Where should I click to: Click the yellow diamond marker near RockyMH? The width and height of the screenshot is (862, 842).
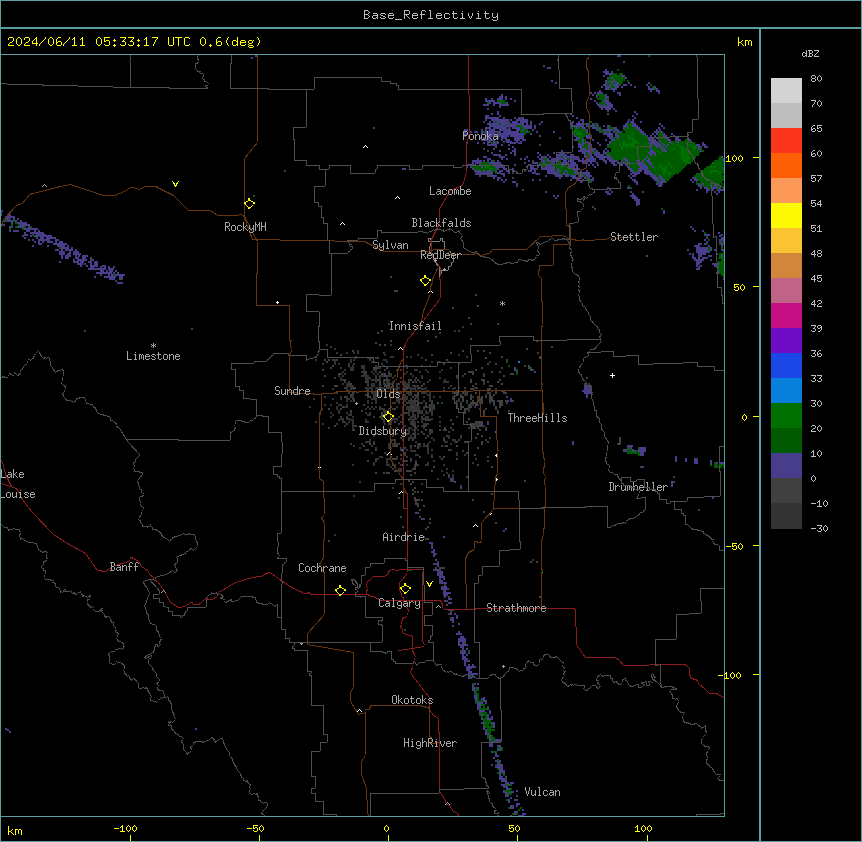[x=249, y=203]
